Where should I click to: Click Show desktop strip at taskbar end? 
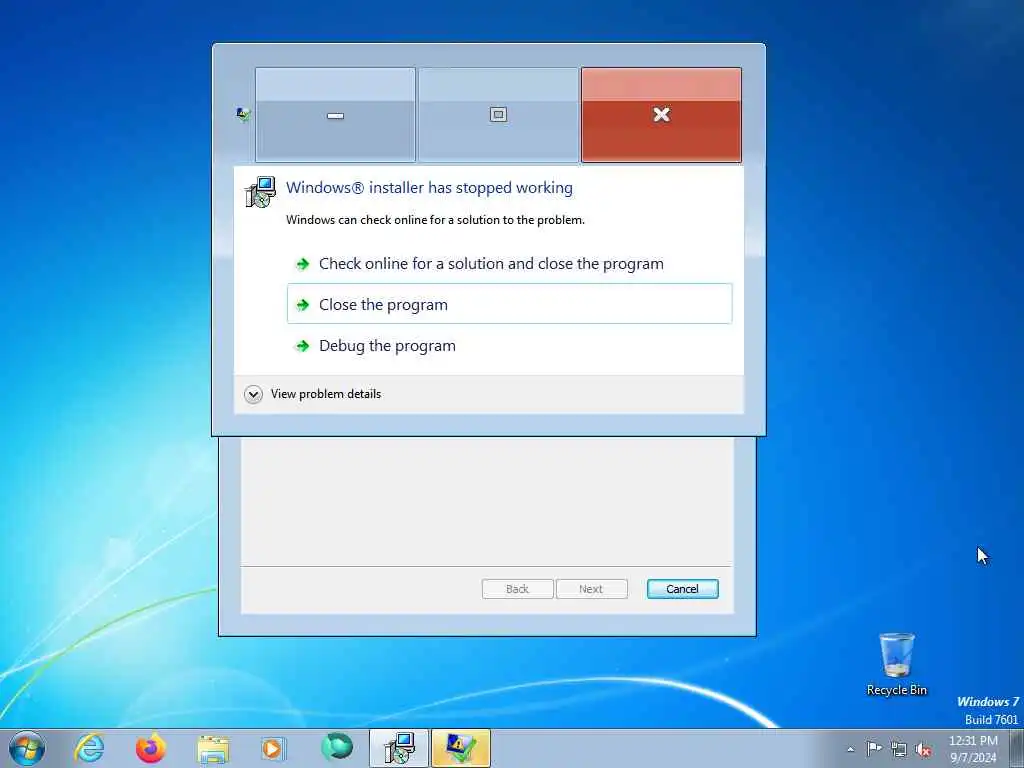pyautogui.click(x=1016, y=748)
